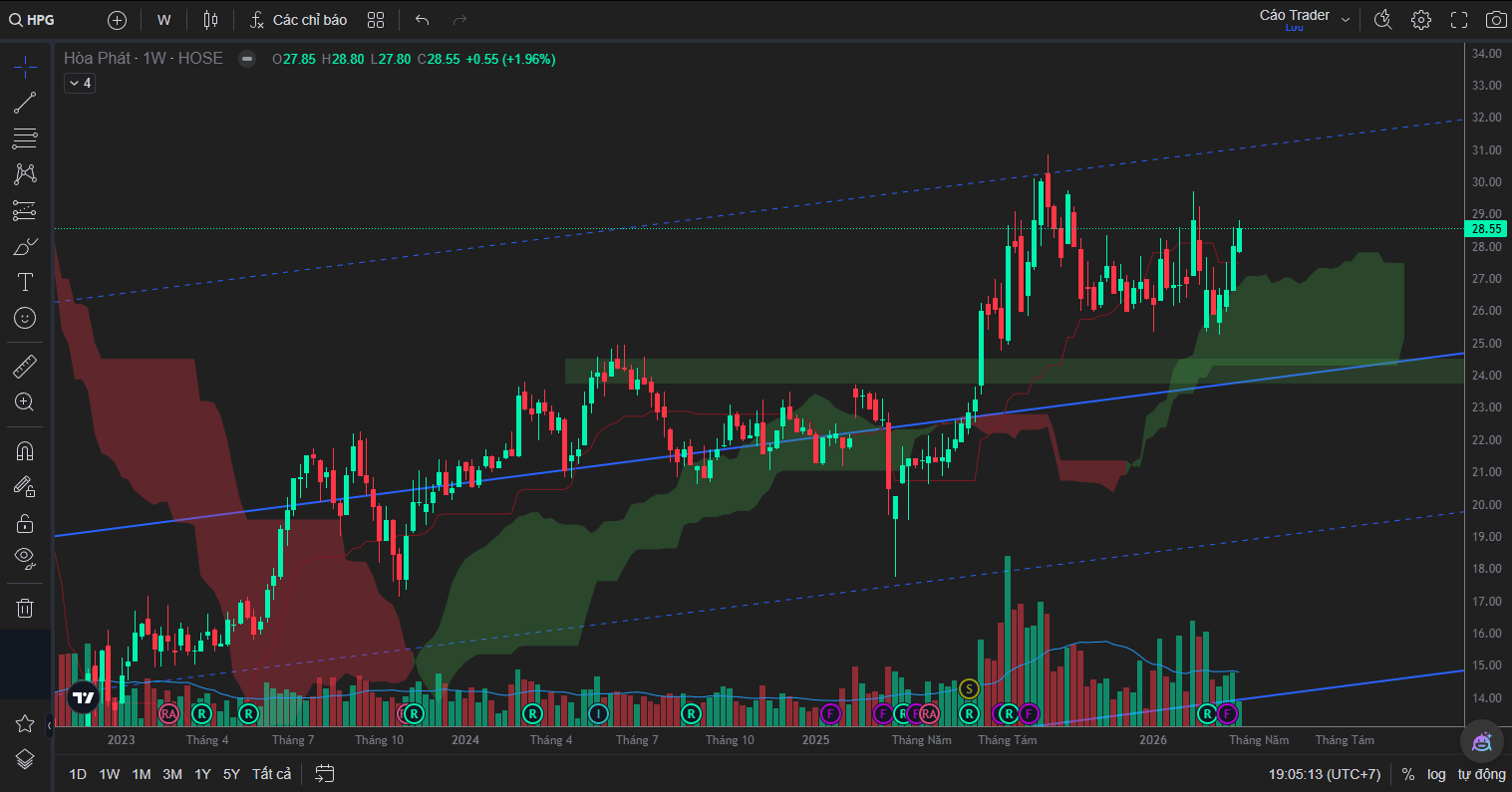Click the change value +0.55 (+1.96%)
Image resolution: width=1512 pixels, height=792 pixels.
(x=511, y=59)
